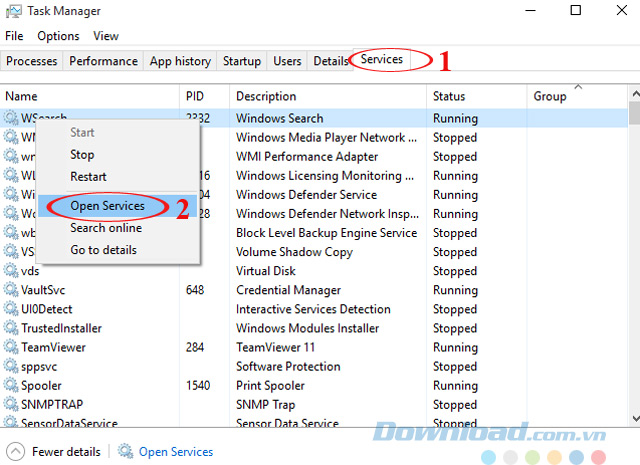Open the Options menu

[58, 36]
